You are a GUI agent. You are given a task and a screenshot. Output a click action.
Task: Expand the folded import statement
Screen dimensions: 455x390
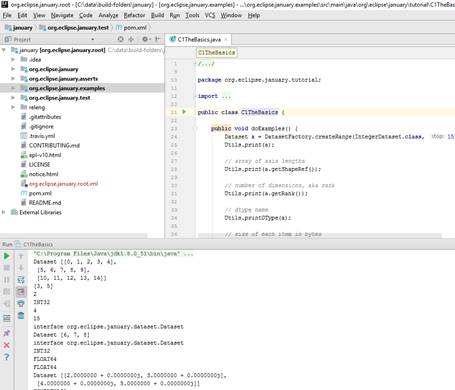point(226,96)
